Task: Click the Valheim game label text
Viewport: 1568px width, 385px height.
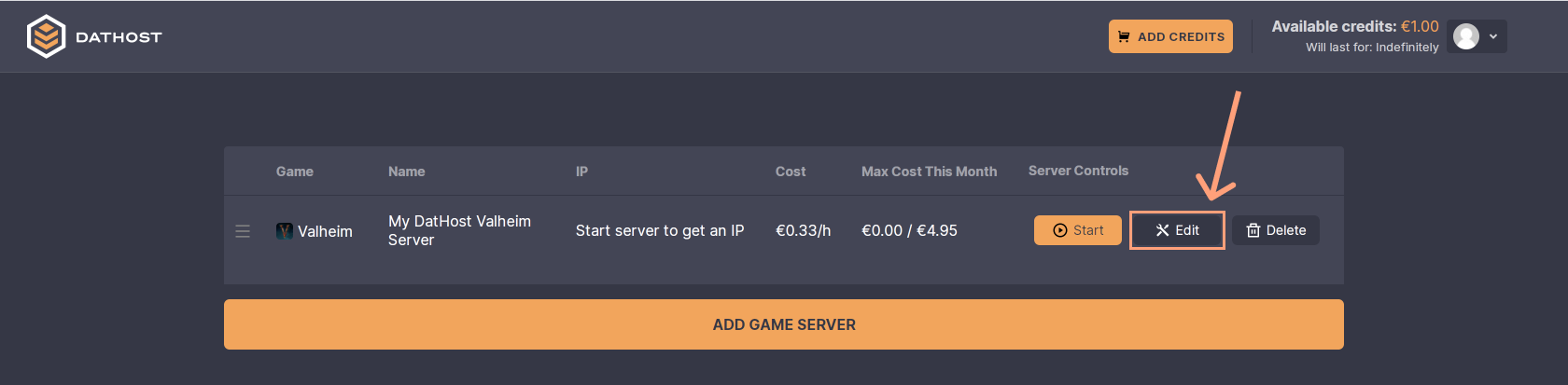Action: click(x=325, y=231)
